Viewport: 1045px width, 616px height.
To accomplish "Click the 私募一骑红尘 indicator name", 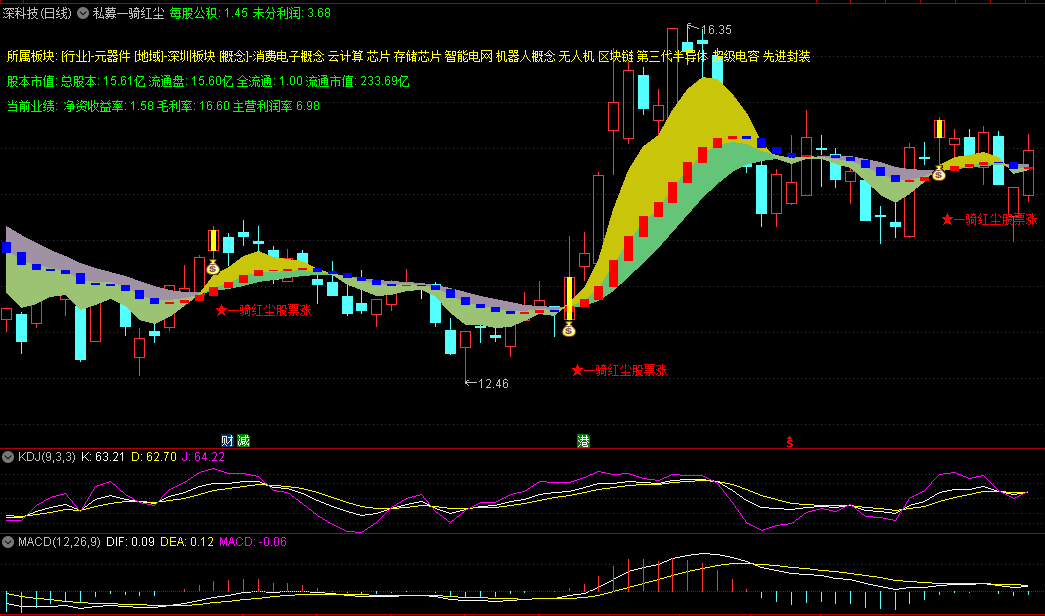I will 128,13.
